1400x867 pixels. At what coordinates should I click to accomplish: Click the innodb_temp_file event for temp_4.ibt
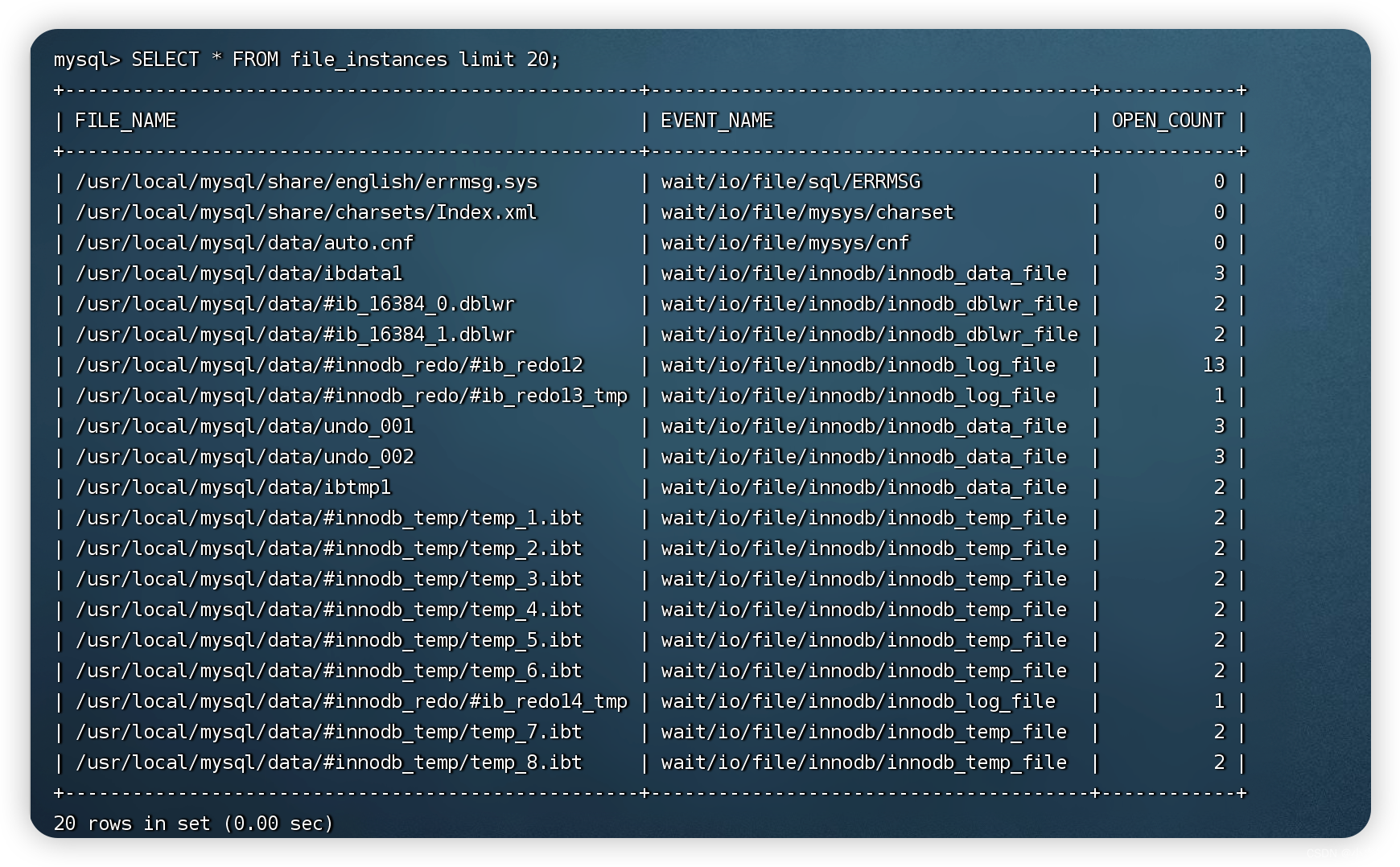click(864, 610)
